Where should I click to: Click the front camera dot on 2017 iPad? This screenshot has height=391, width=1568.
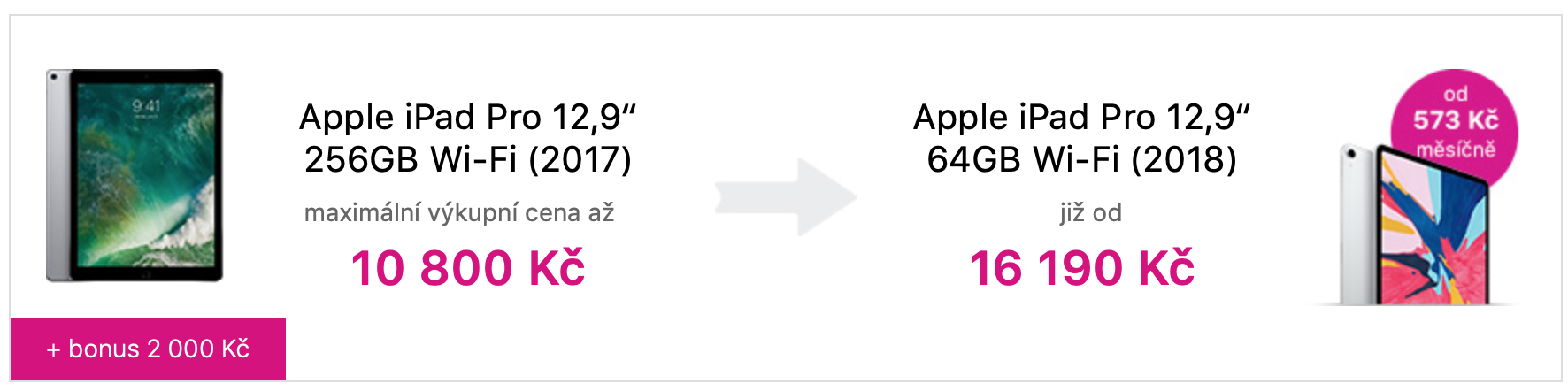click(x=54, y=76)
